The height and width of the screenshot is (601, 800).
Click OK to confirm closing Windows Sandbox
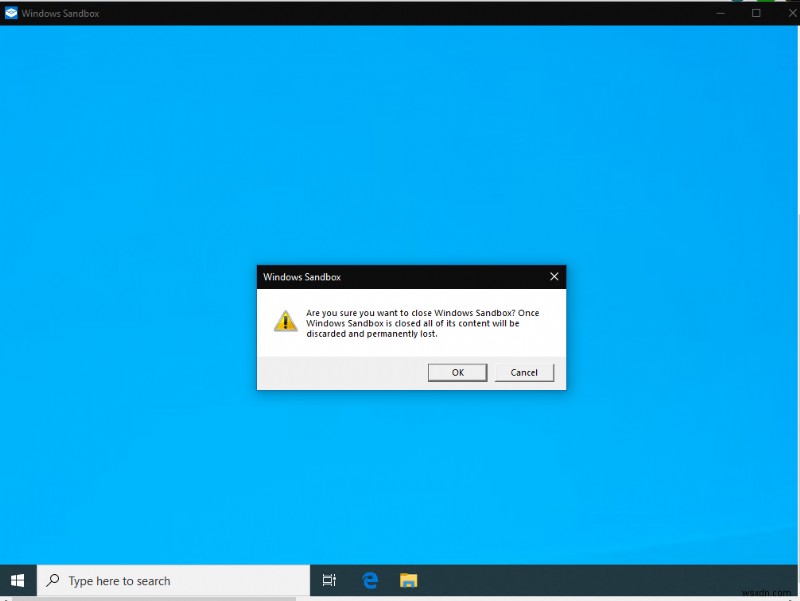pos(457,372)
